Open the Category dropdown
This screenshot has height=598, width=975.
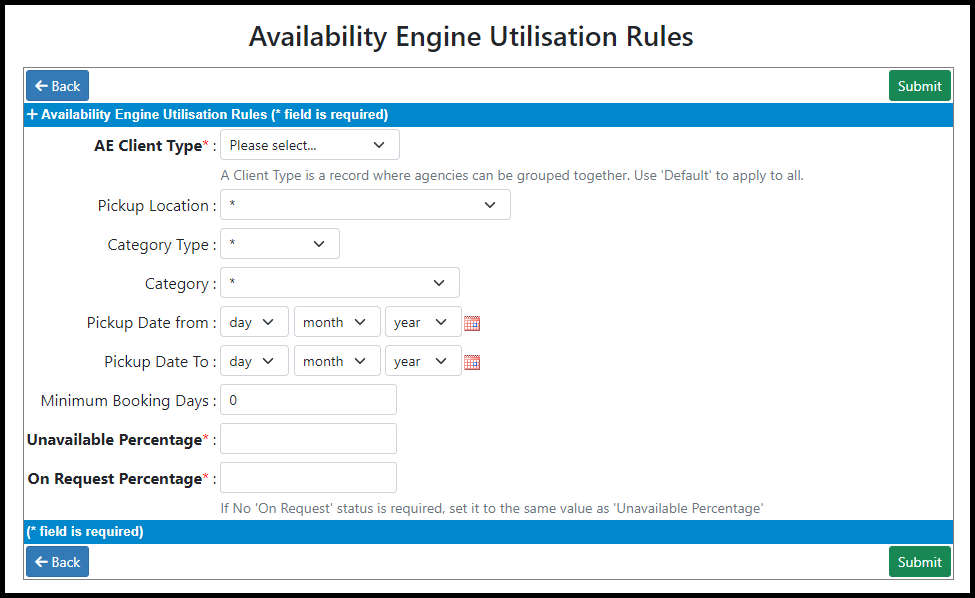tap(340, 283)
